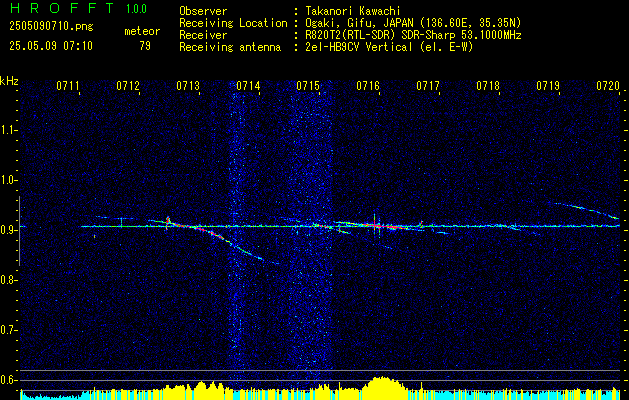The height and width of the screenshot is (400, 629).
Task: Click the Ogaki, Gifu, JAPAN location text
Action: (413, 23)
